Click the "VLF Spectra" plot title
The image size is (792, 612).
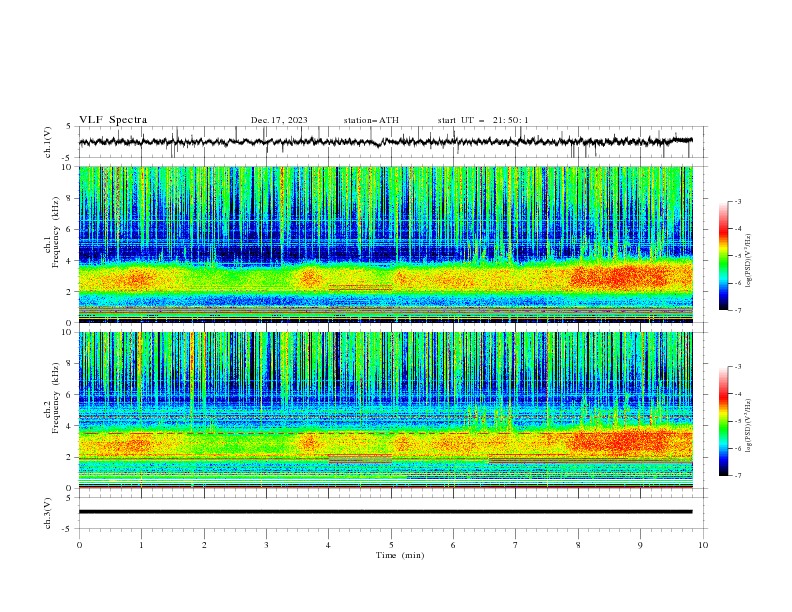(x=113, y=120)
